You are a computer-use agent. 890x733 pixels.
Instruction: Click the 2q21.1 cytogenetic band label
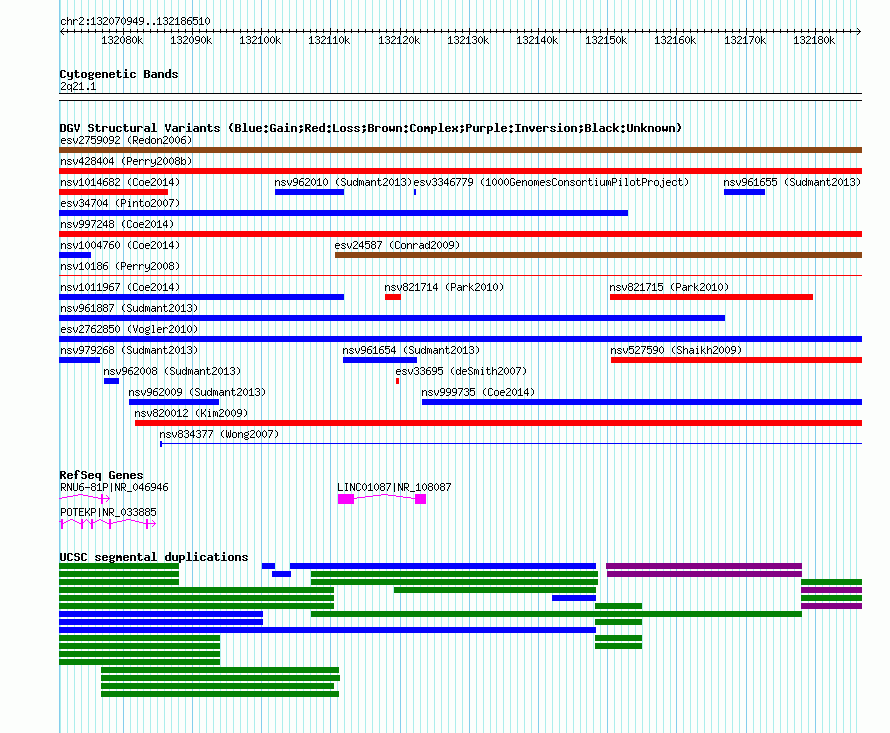78,86
